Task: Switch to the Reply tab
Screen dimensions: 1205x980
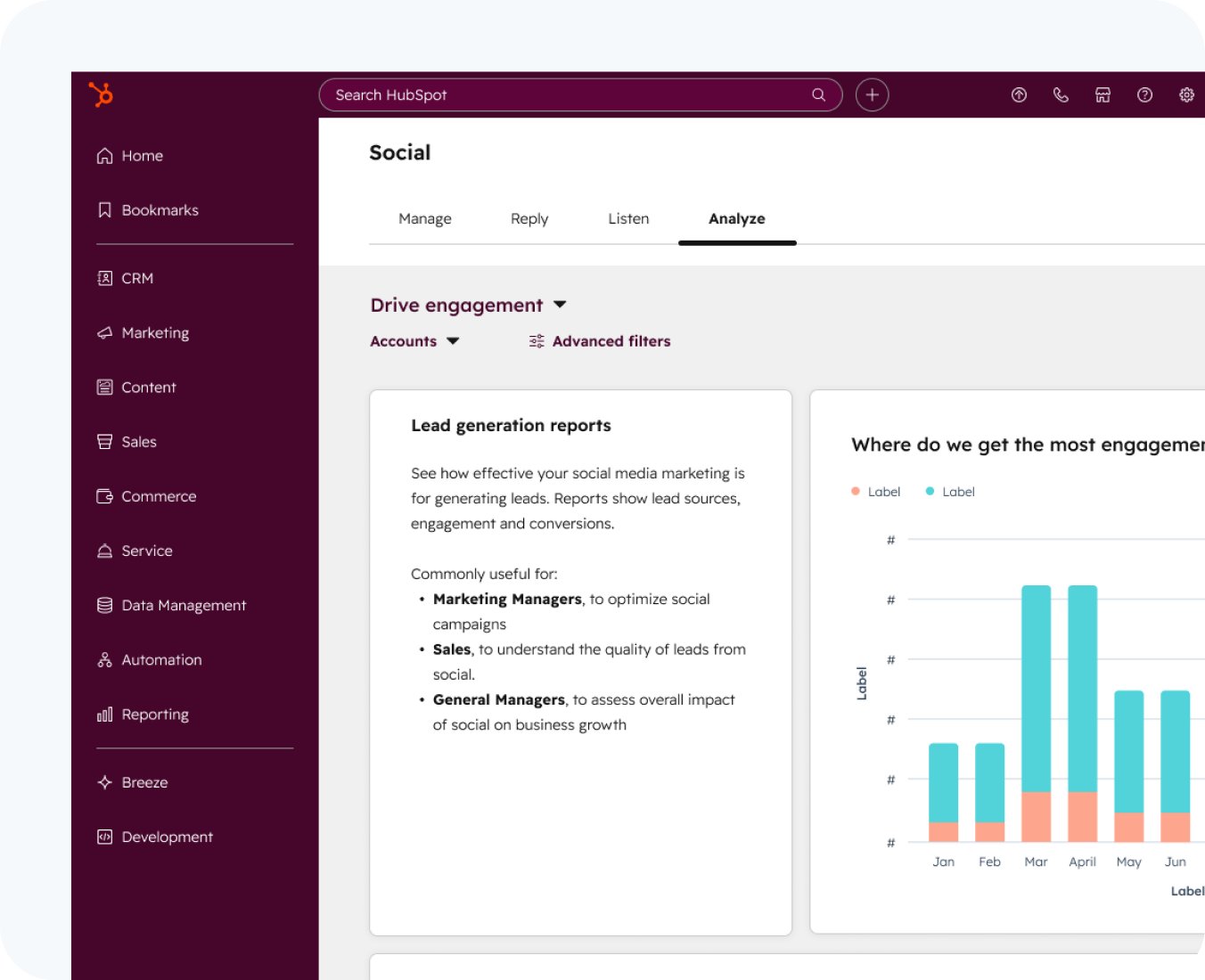Action: [x=529, y=219]
